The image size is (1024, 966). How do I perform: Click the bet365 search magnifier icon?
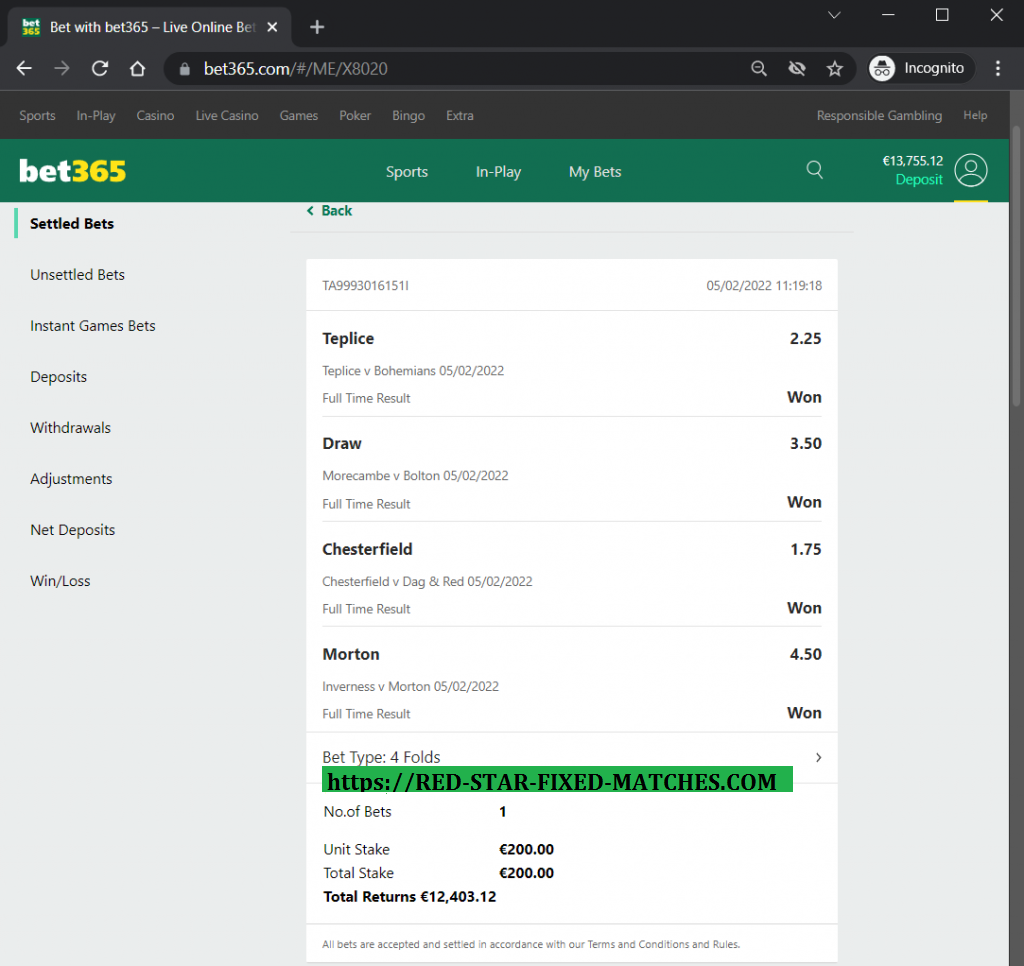click(x=814, y=170)
